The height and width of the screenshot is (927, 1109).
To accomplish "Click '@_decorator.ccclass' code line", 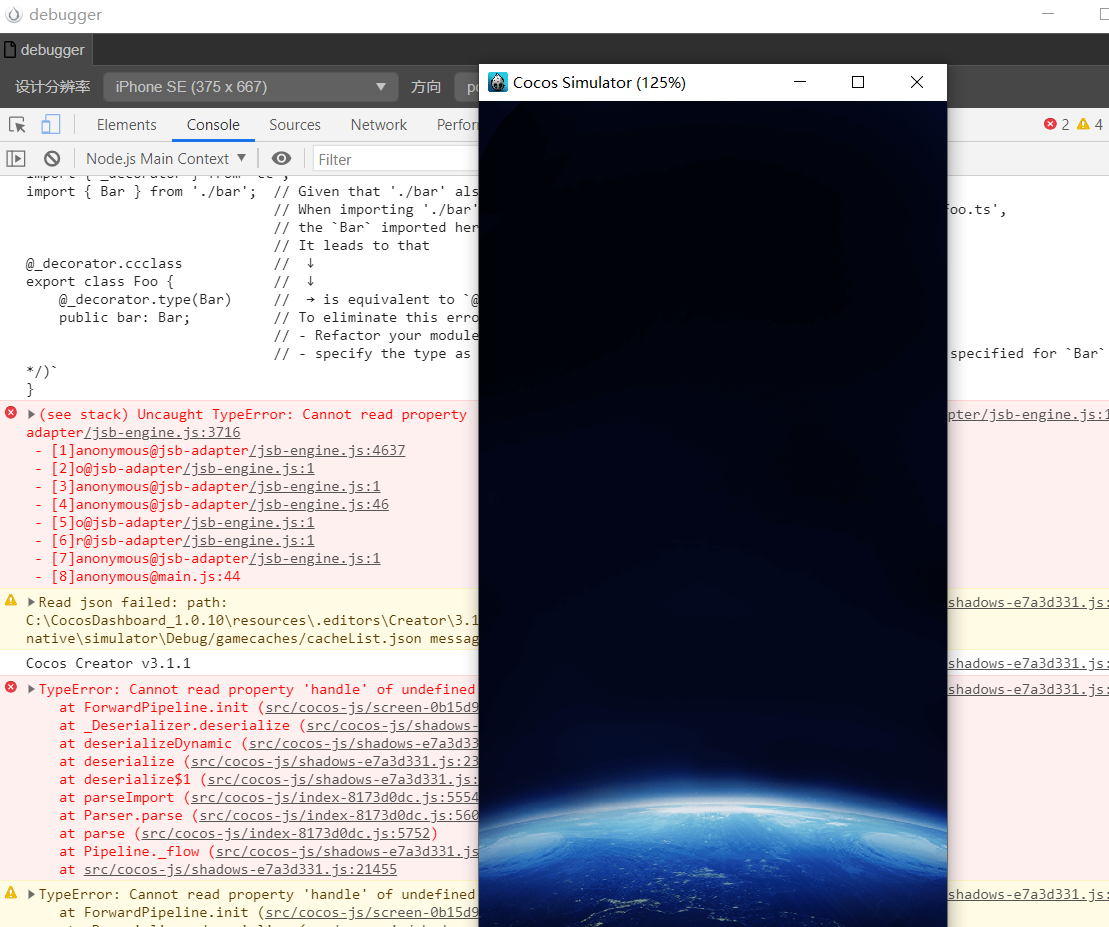I will (104, 264).
